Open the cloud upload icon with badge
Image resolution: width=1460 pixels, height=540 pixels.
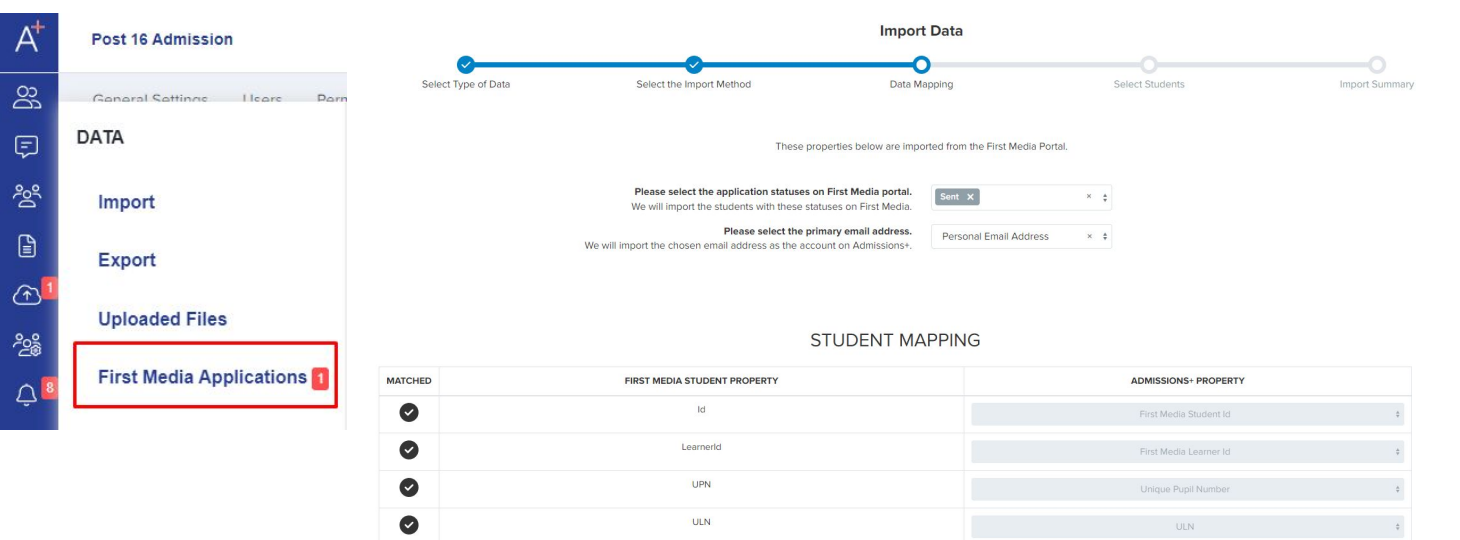tap(28, 295)
